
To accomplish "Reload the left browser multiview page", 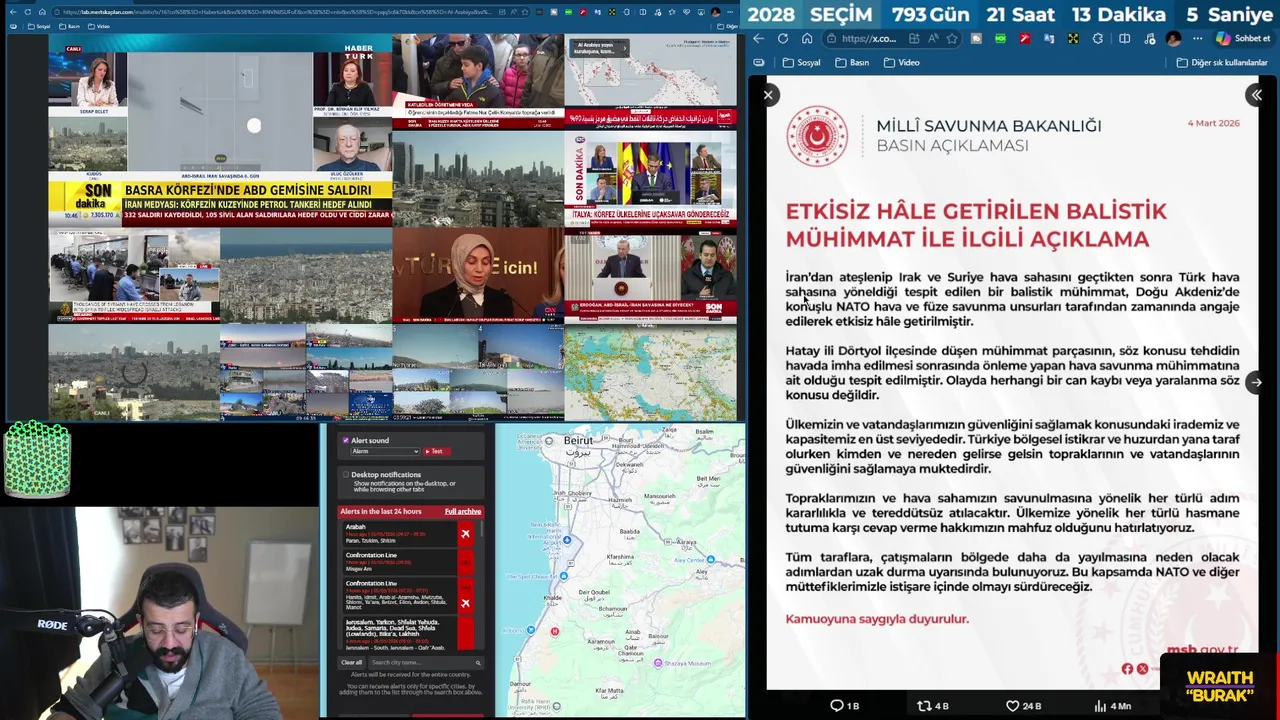I will tap(28, 12).
